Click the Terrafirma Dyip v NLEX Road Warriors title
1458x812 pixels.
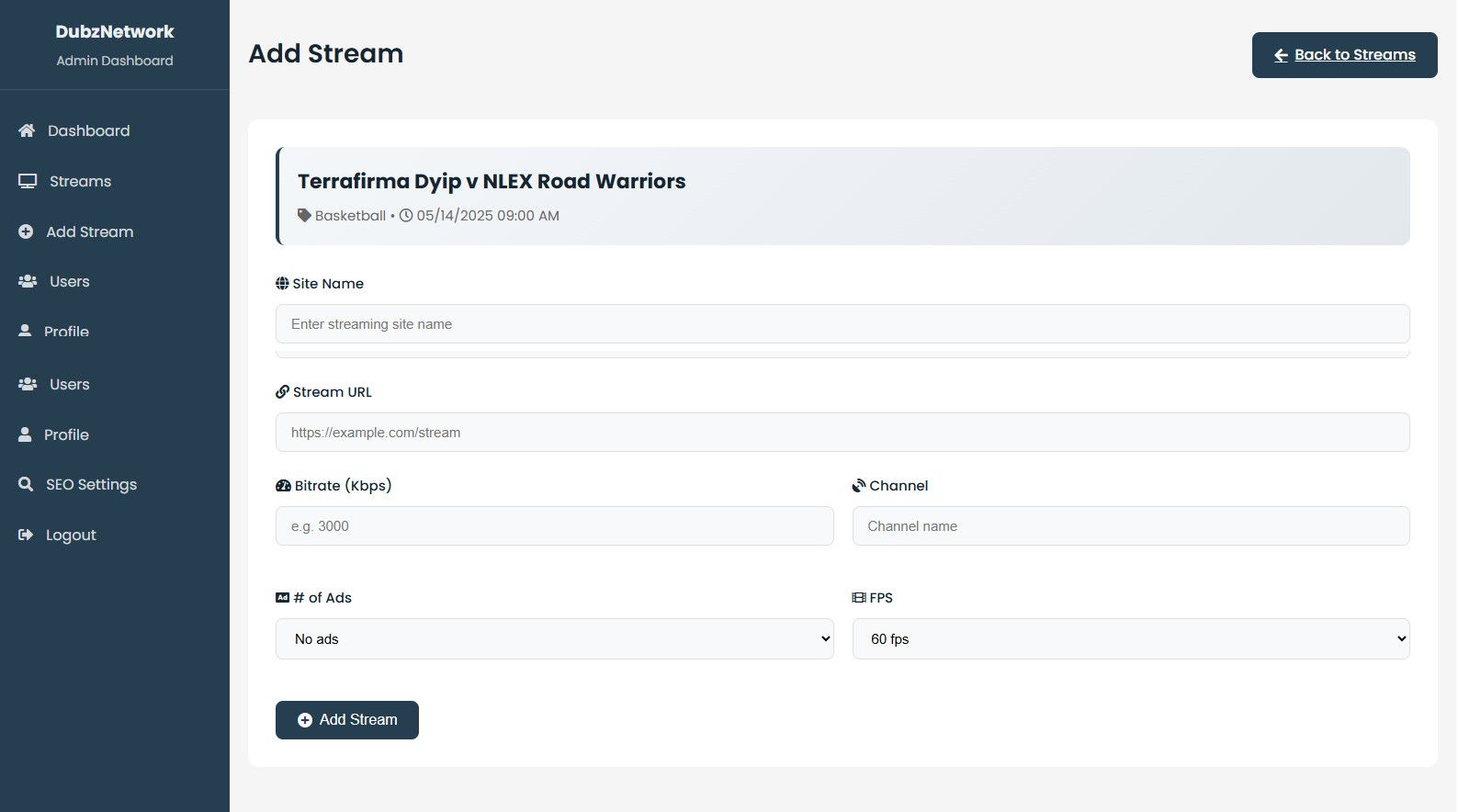[492, 181]
